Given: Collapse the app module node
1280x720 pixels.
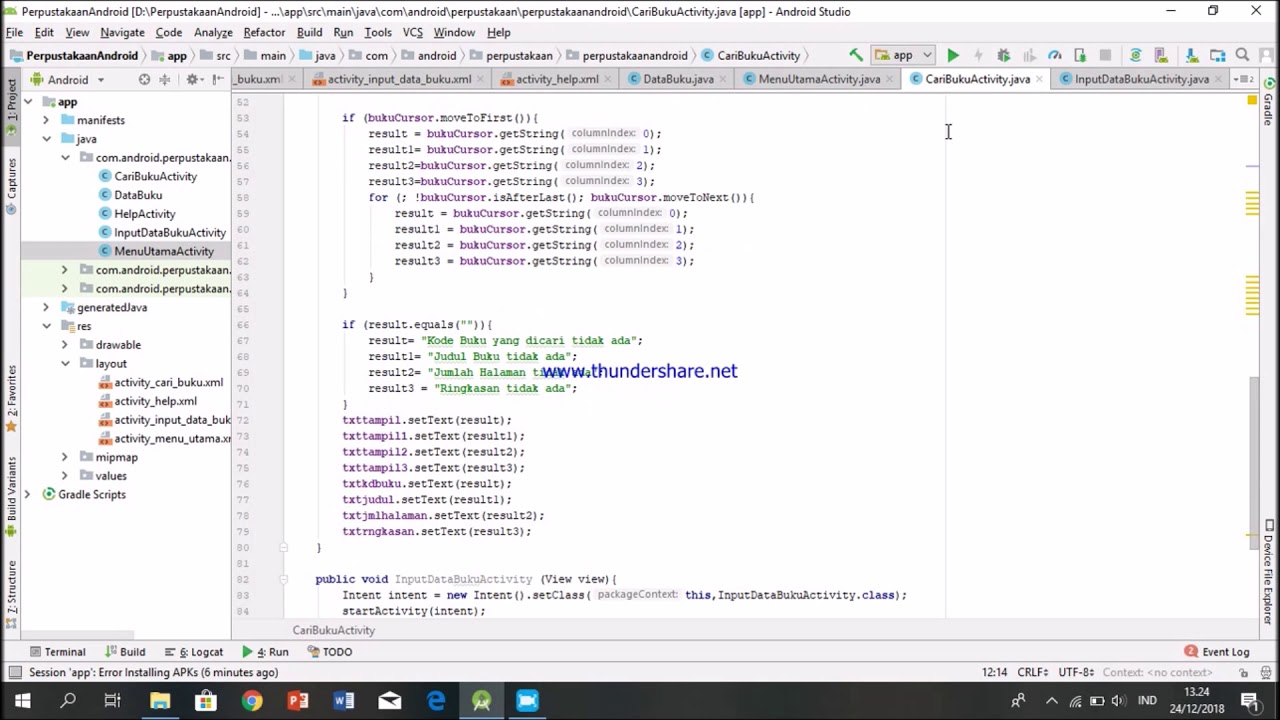Looking at the screenshot, I should [x=28, y=102].
